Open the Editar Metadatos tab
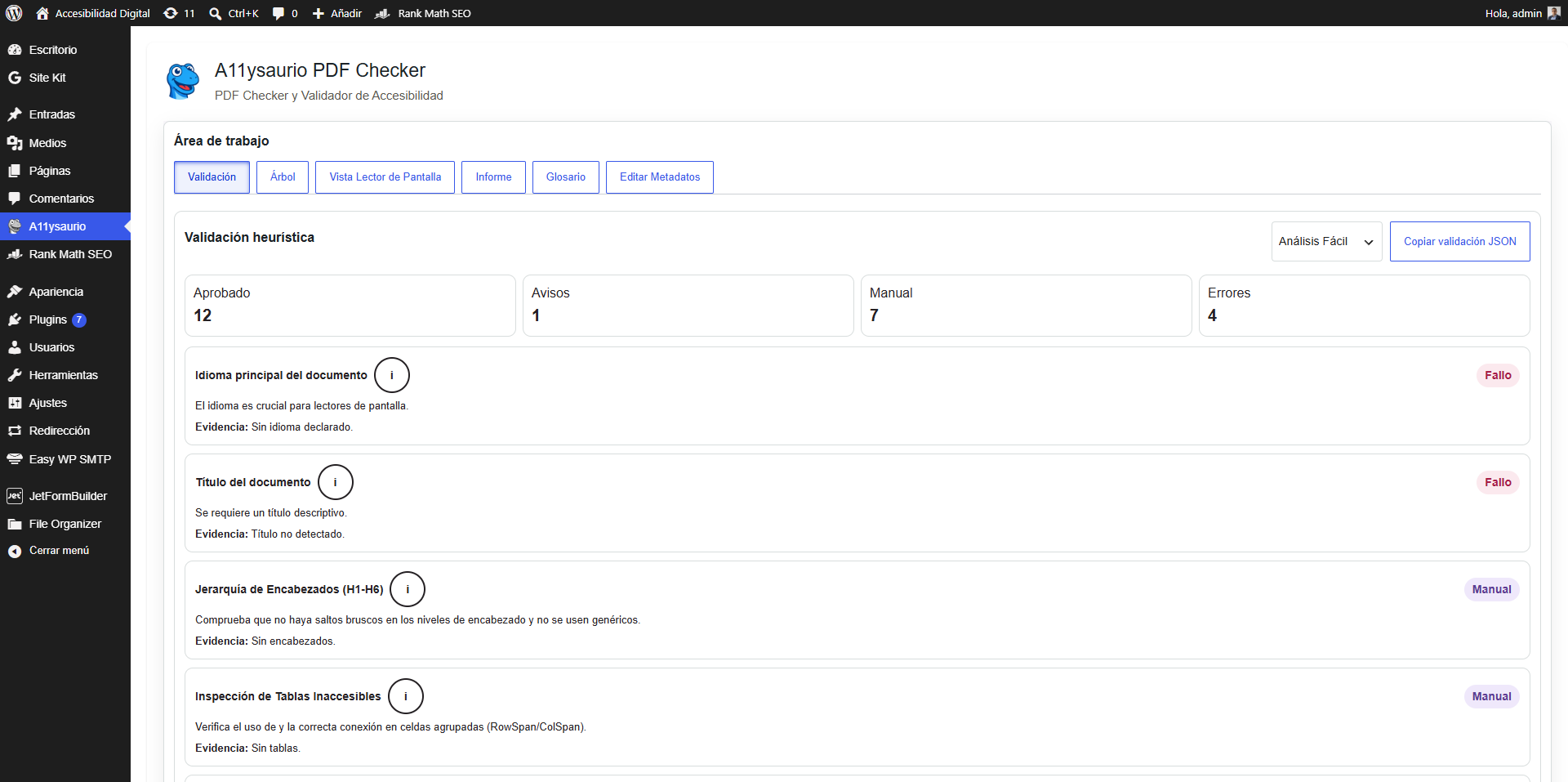1568x782 pixels. click(660, 177)
